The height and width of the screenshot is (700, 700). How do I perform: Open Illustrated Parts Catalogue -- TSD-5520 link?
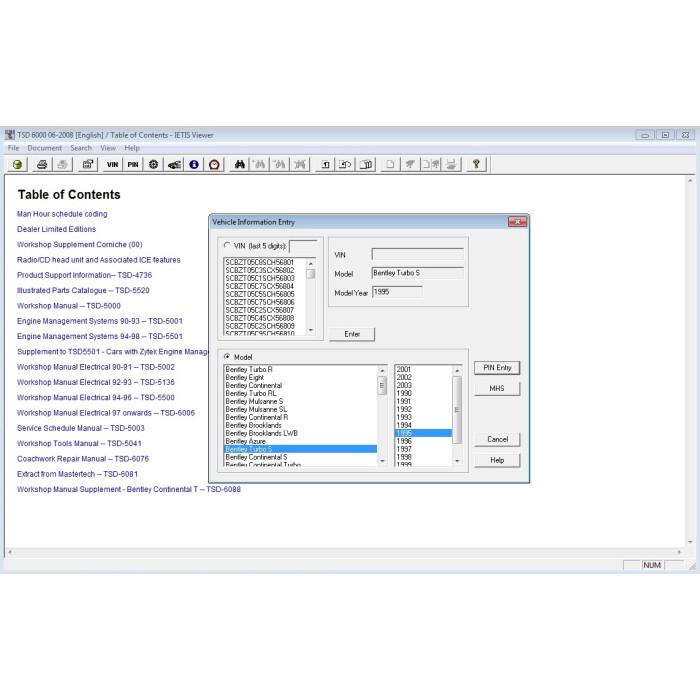click(83, 291)
